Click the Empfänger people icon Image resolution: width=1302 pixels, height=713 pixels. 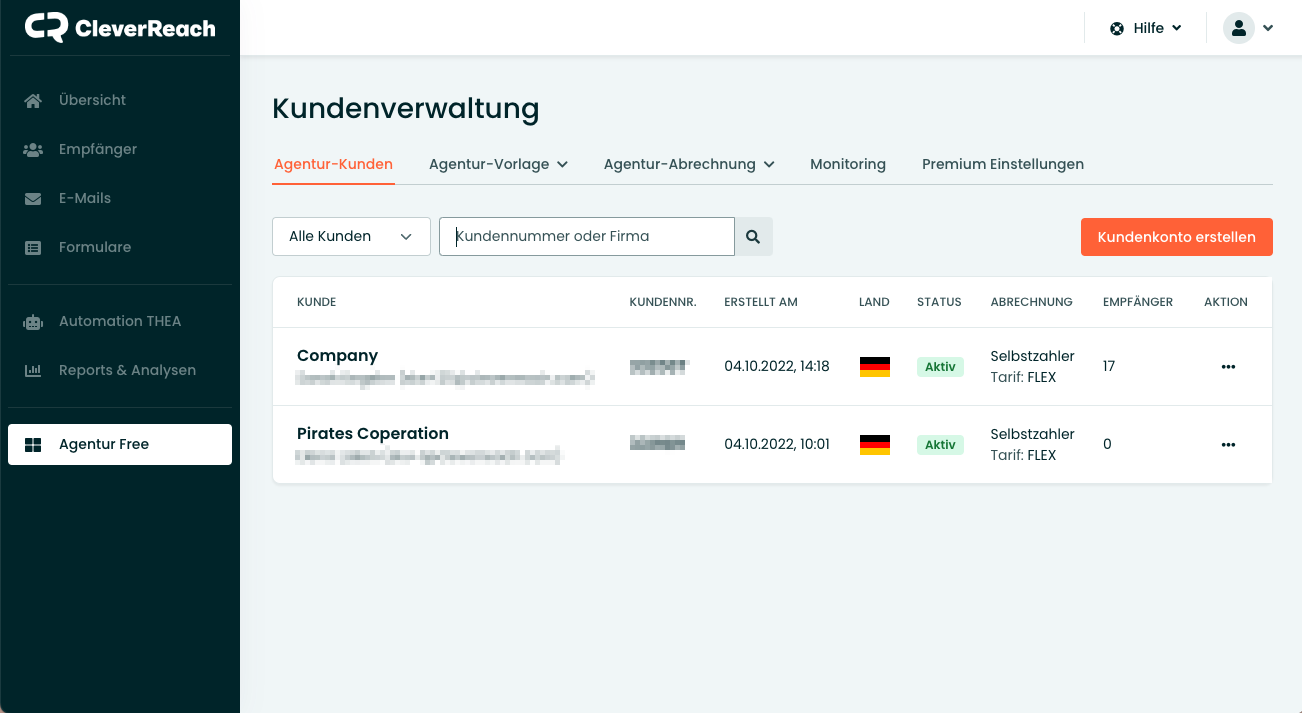[33, 149]
